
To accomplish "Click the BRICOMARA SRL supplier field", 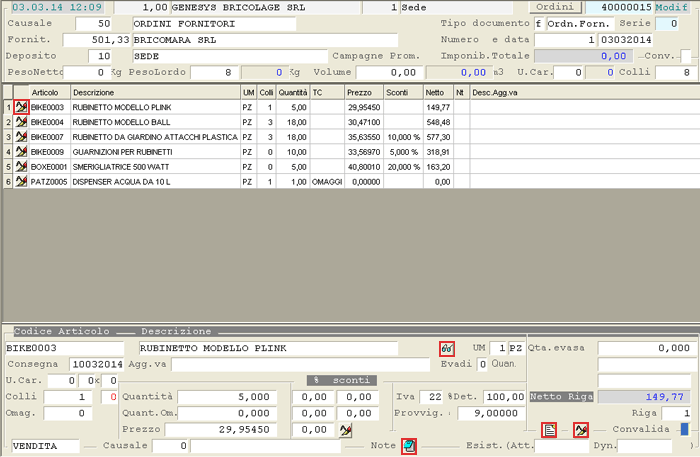I will pos(265,40).
